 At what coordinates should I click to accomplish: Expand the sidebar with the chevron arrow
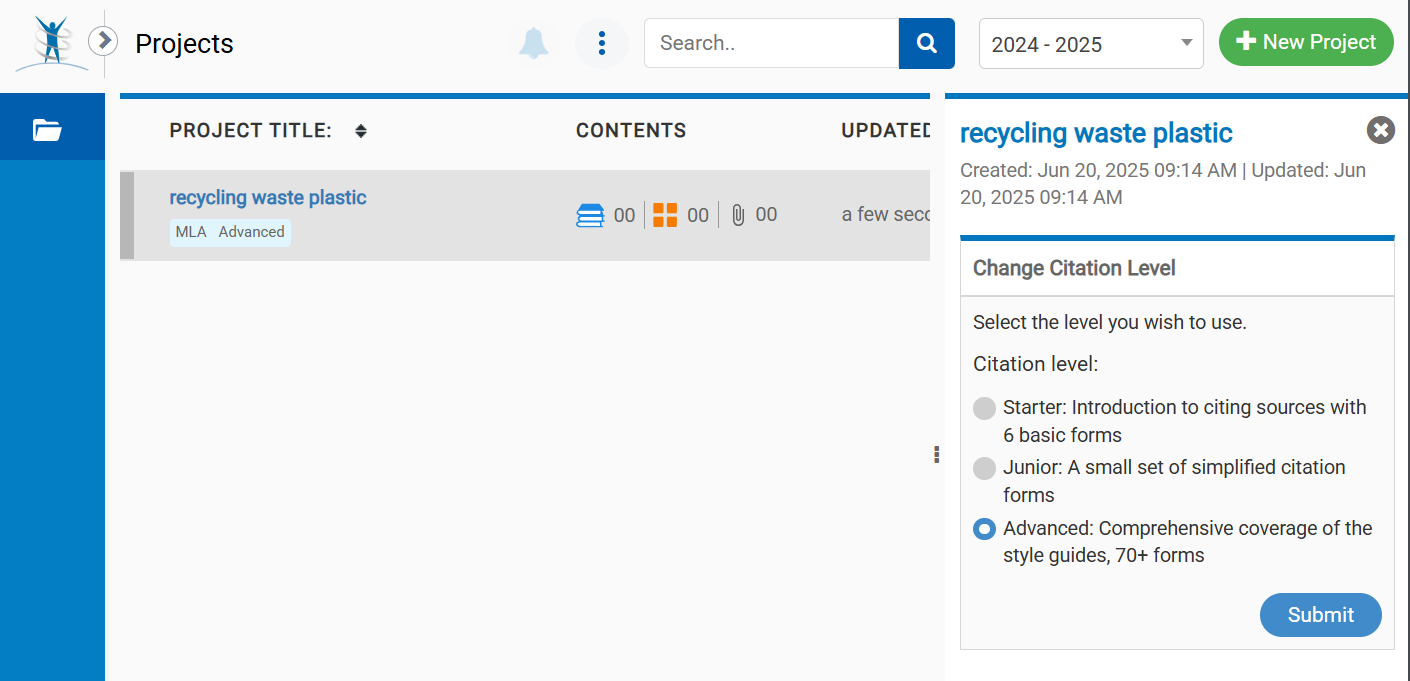tap(103, 41)
